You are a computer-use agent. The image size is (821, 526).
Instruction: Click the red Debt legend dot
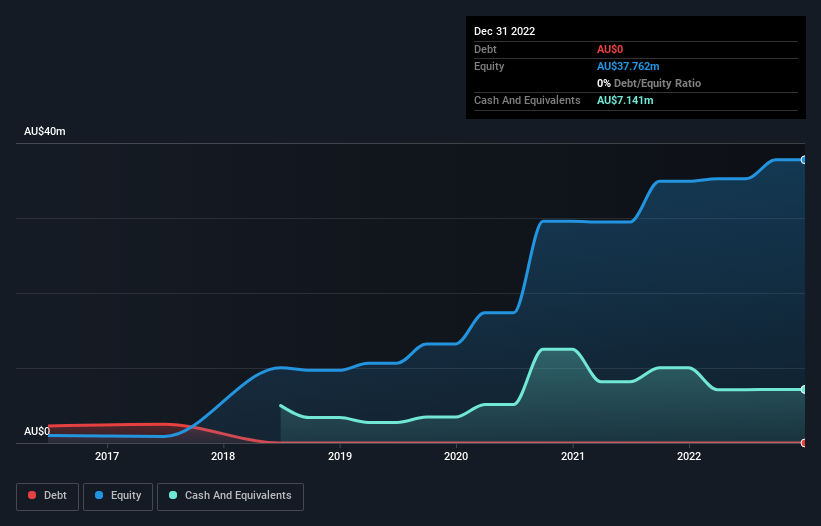tap(32, 495)
